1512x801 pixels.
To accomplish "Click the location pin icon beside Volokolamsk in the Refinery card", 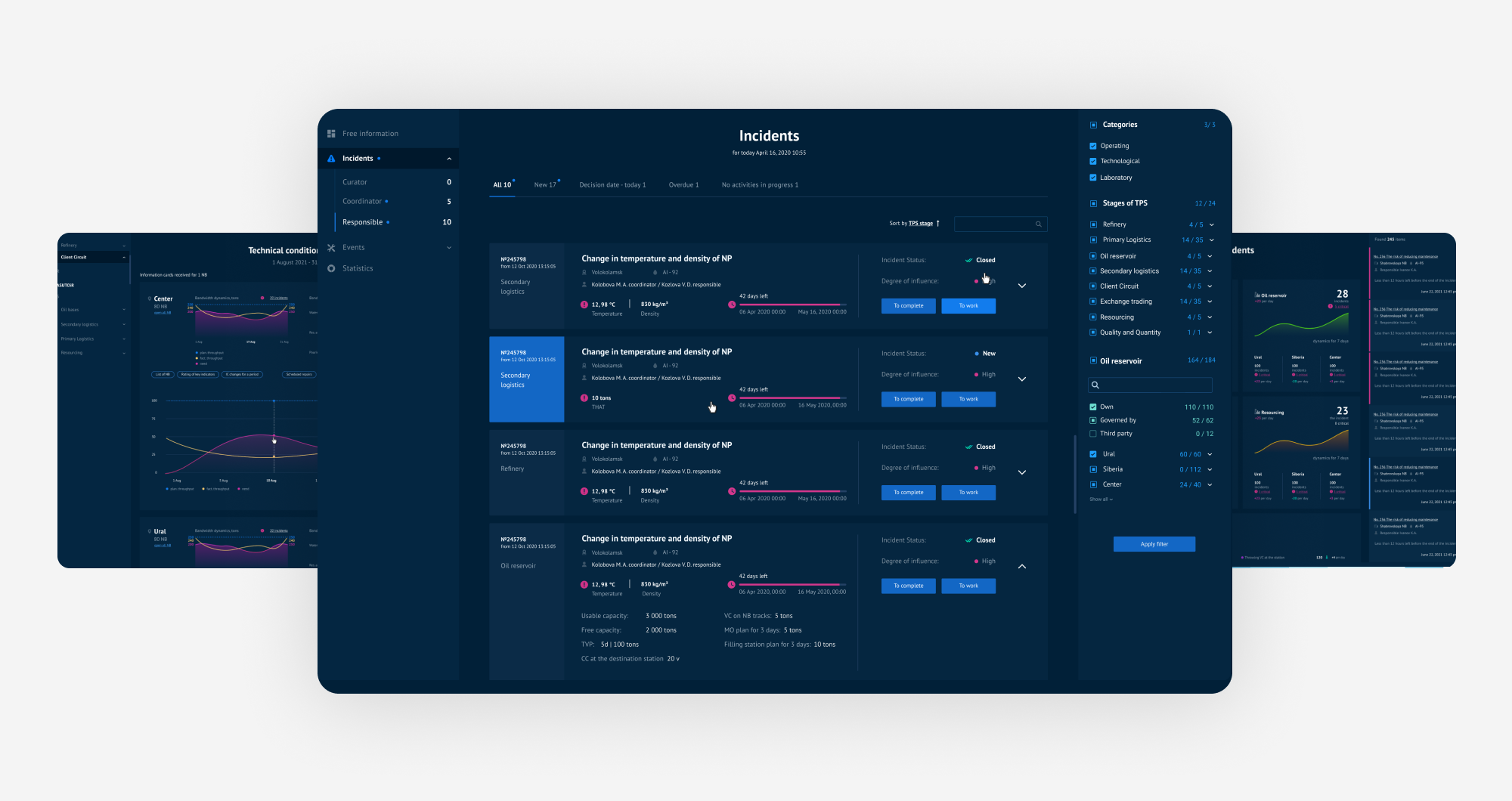I will pyautogui.click(x=584, y=459).
